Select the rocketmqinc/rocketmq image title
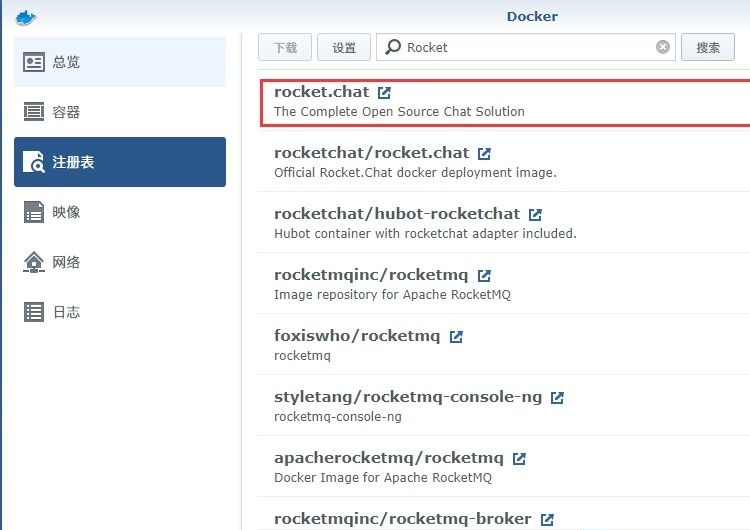 pos(371,275)
